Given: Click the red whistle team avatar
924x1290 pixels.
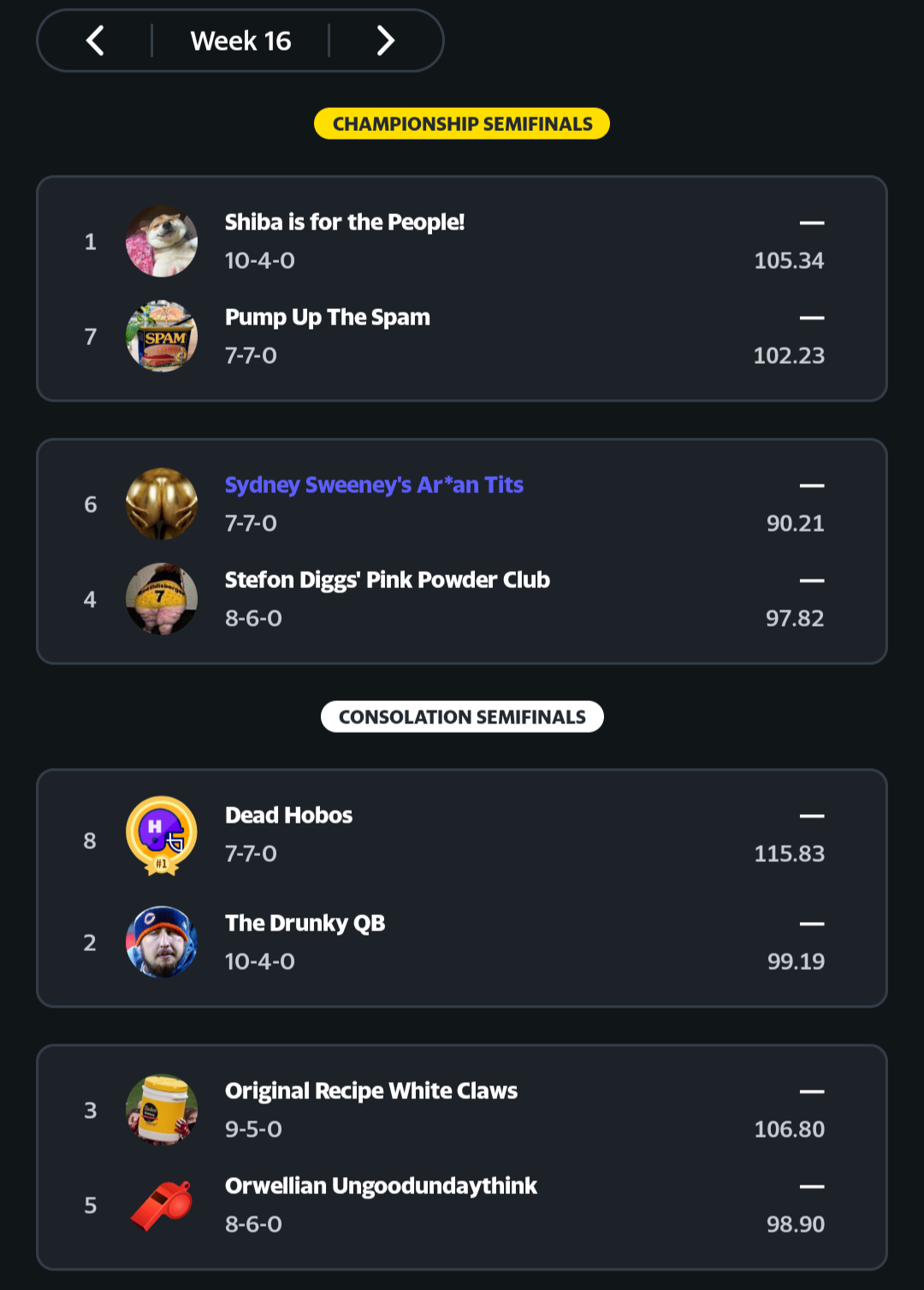Looking at the screenshot, I should click(x=162, y=1205).
